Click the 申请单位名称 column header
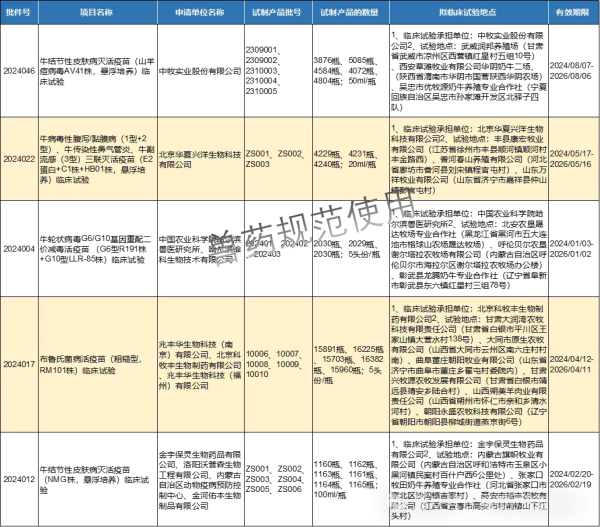Image resolution: width=600 pixels, height=527 pixels. click(201, 12)
